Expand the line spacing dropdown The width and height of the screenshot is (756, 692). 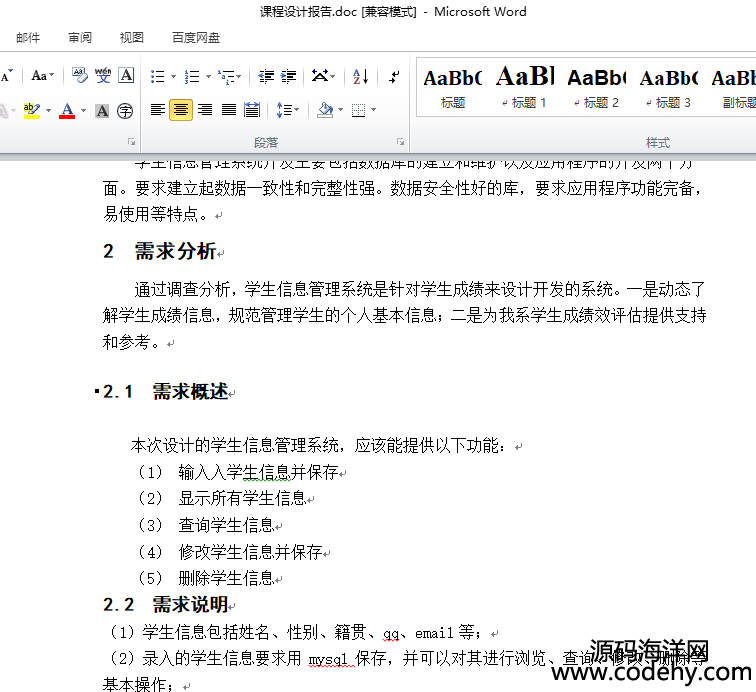point(298,110)
